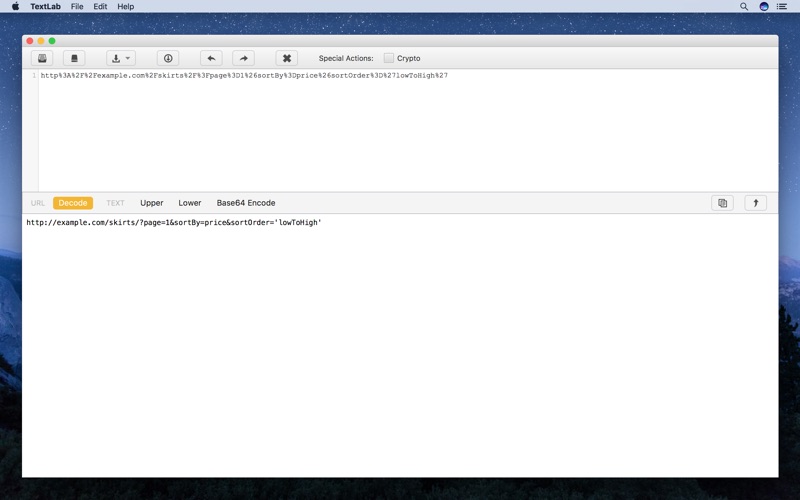Open the Help menu

coord(126,7)
